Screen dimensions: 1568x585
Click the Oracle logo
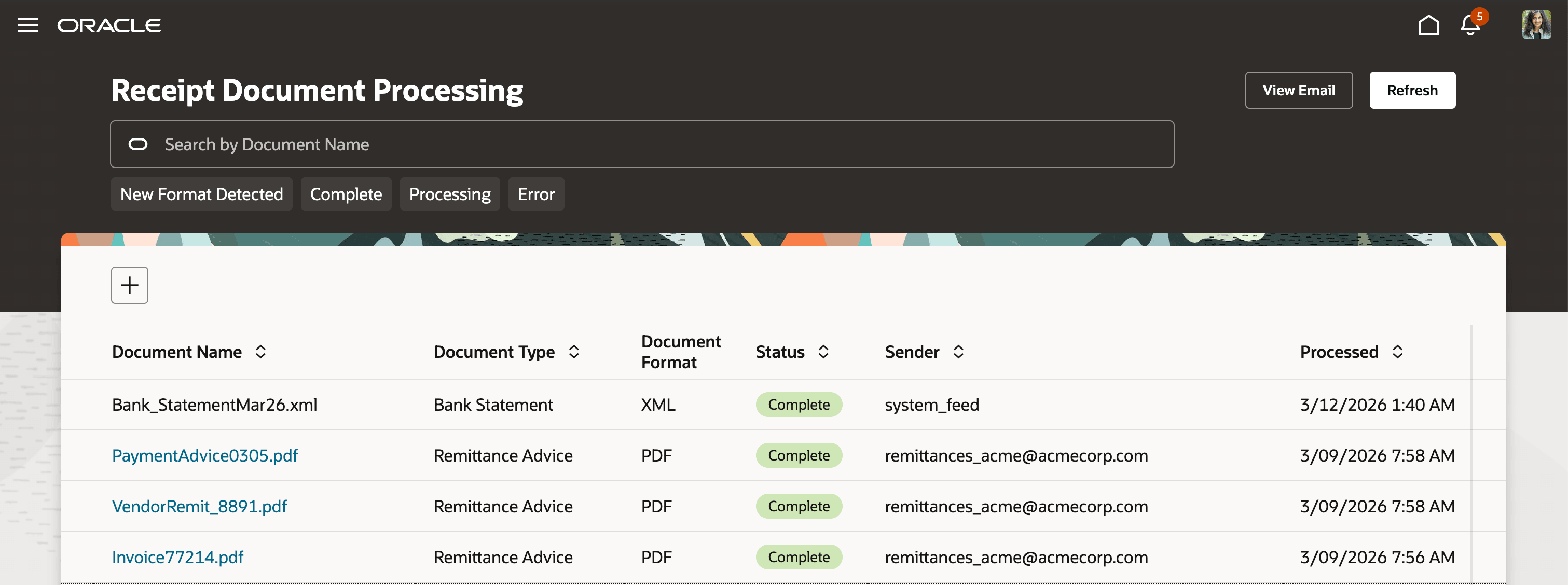point(109,25)
